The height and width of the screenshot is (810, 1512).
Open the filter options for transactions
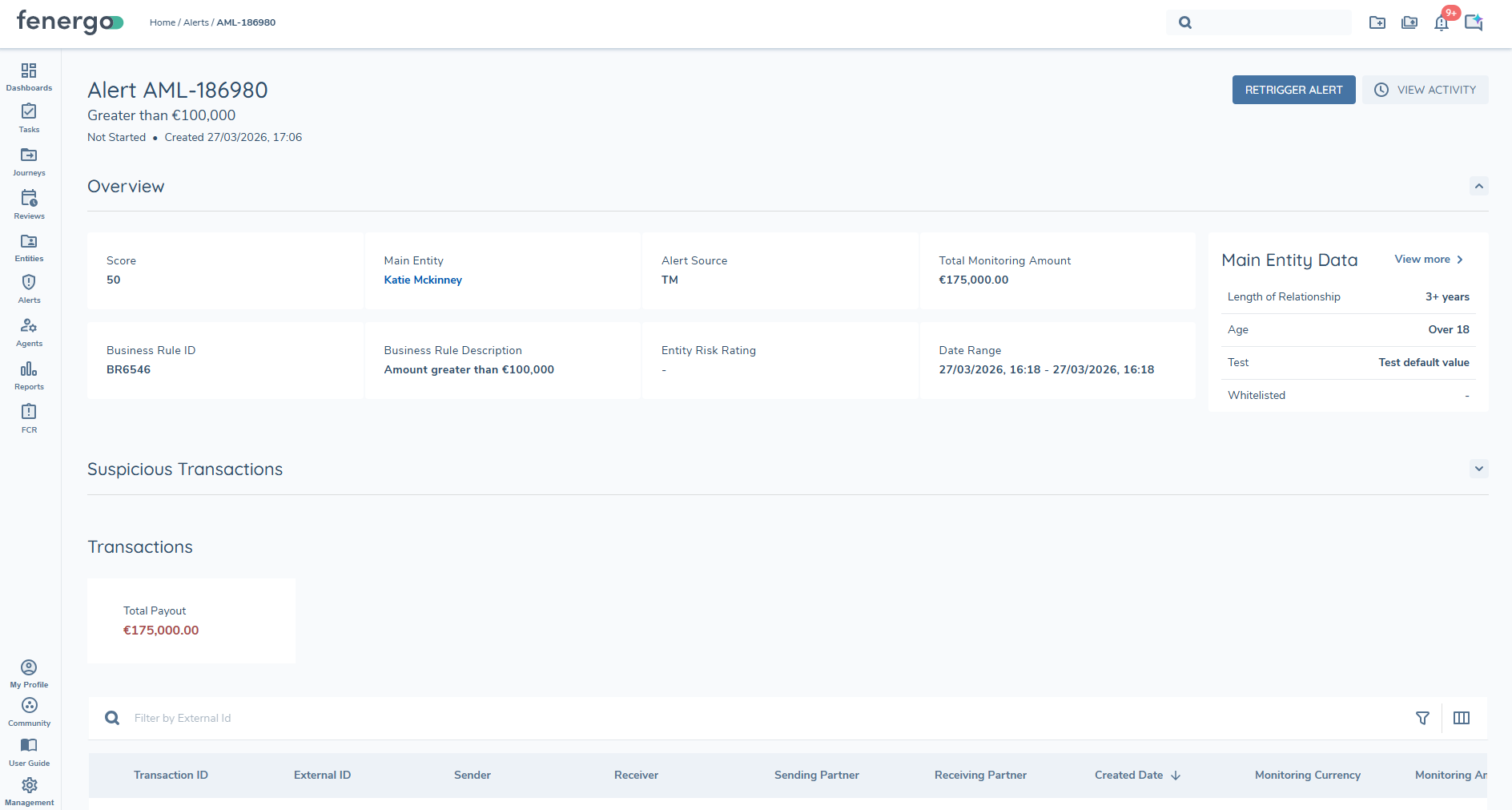(x=1423, y=718)
